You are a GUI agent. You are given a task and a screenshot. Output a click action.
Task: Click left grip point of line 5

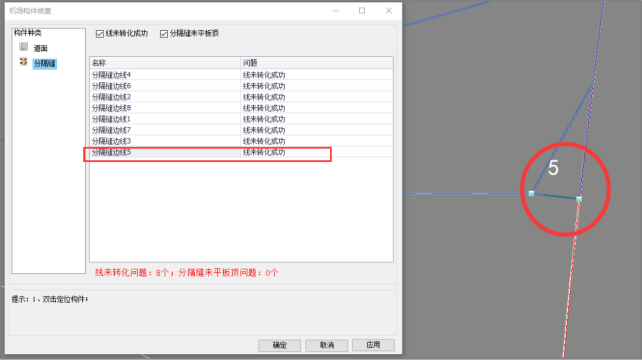coord(531,193)
